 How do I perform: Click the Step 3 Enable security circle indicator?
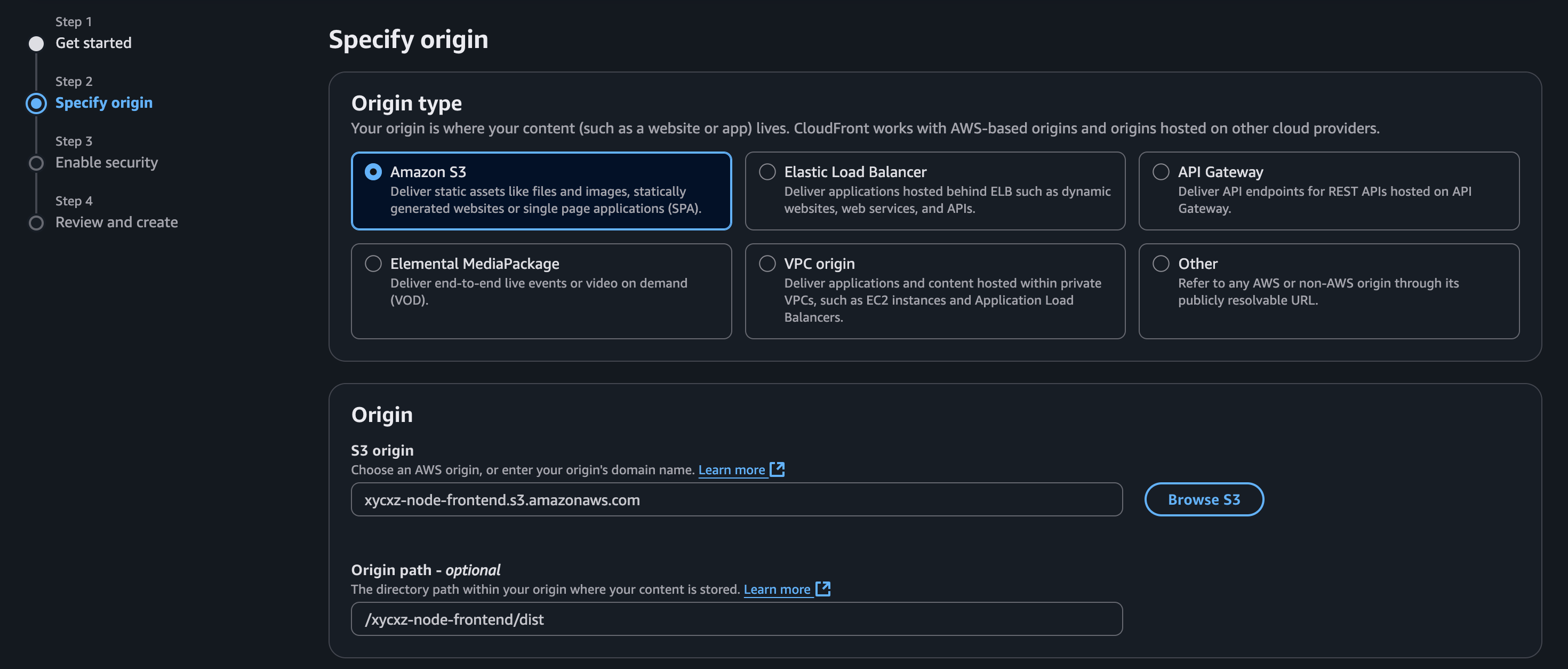(x=36, y=163)
